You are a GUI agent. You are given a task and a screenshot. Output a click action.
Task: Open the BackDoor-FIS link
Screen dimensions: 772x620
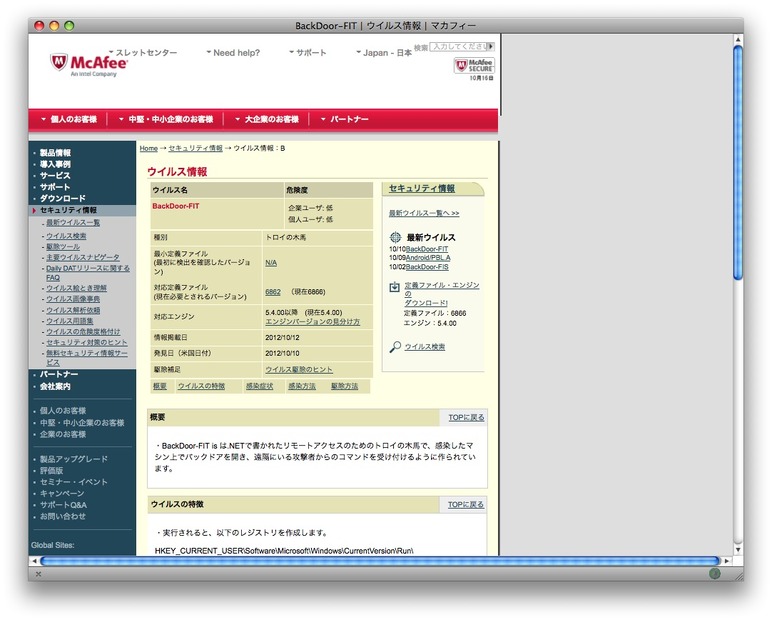pyautogui.click(x=427, y=267)
